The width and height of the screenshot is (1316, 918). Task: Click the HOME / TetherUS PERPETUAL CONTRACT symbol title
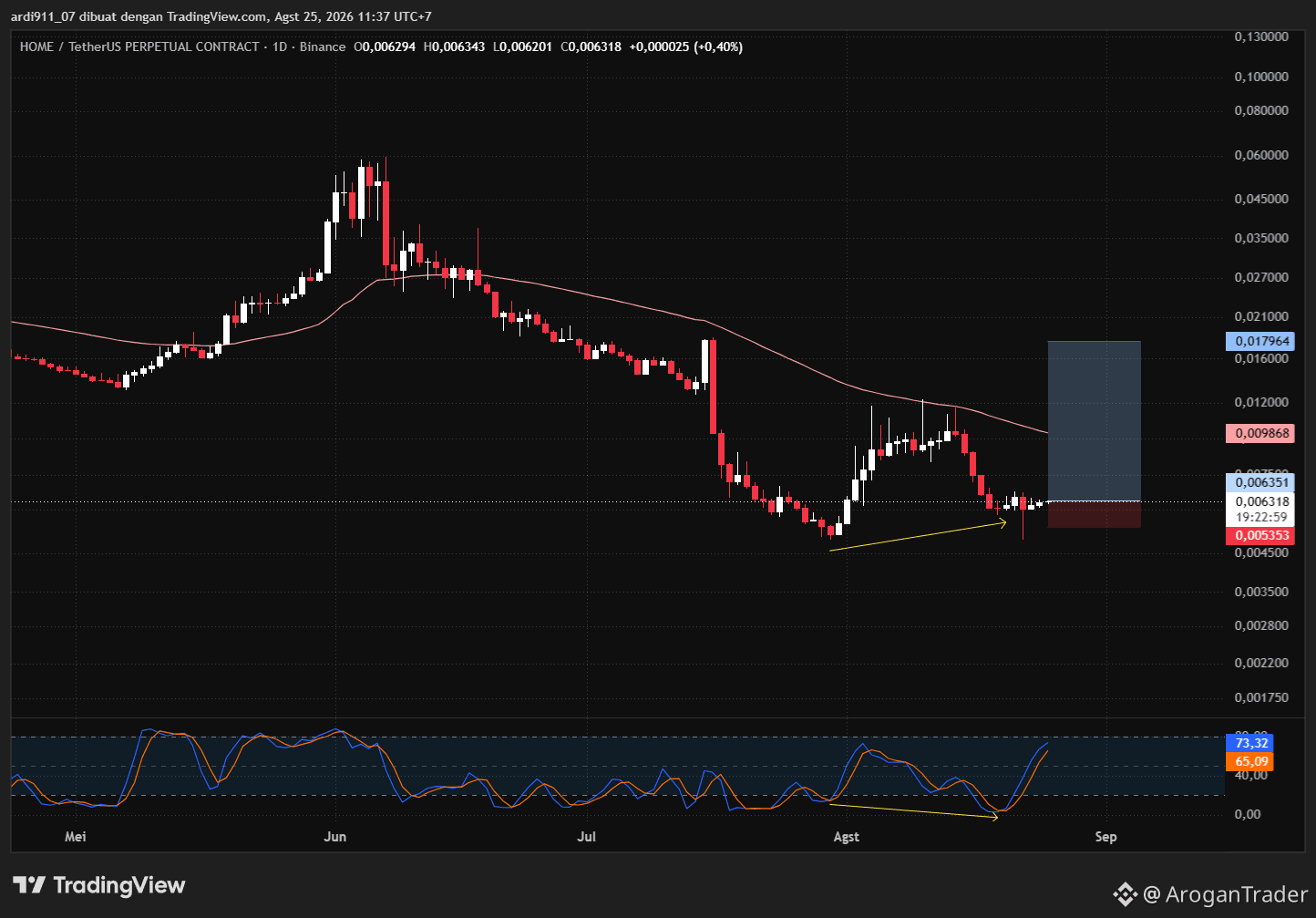139,46
